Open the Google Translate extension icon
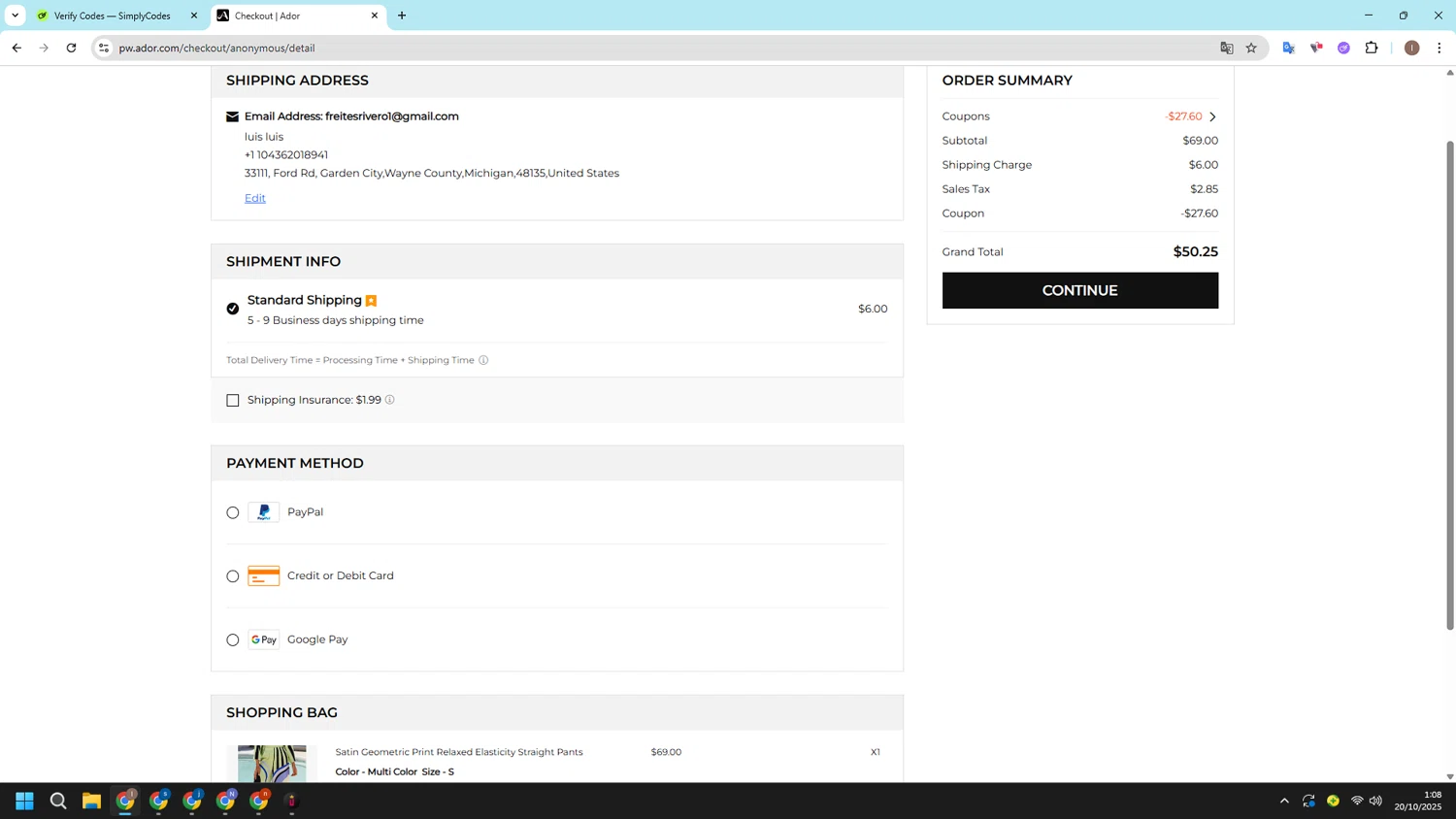This screenshot has height=819, width=1456. 1289,48
